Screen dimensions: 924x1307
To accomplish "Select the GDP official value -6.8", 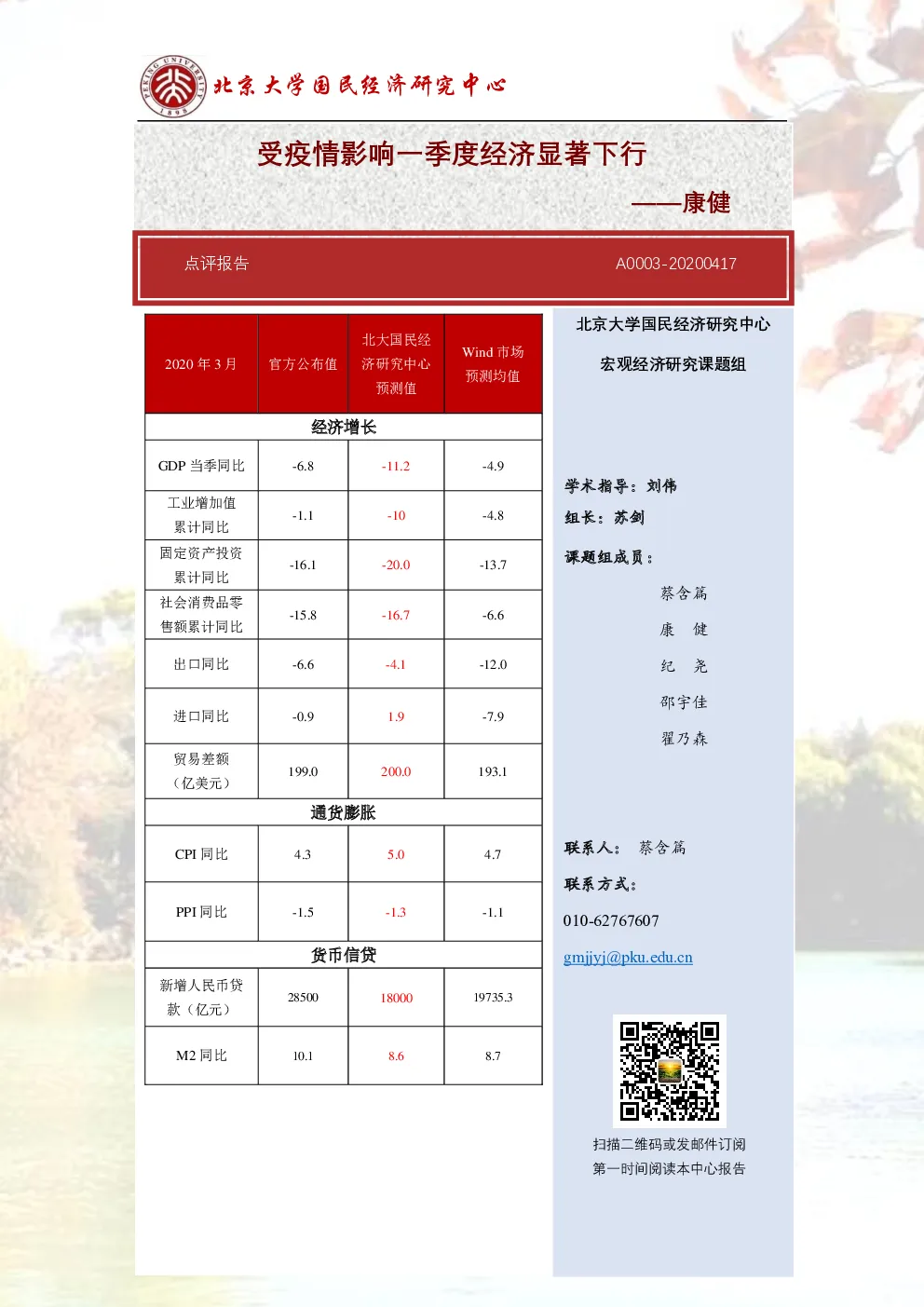I will [x=303, y=466].
